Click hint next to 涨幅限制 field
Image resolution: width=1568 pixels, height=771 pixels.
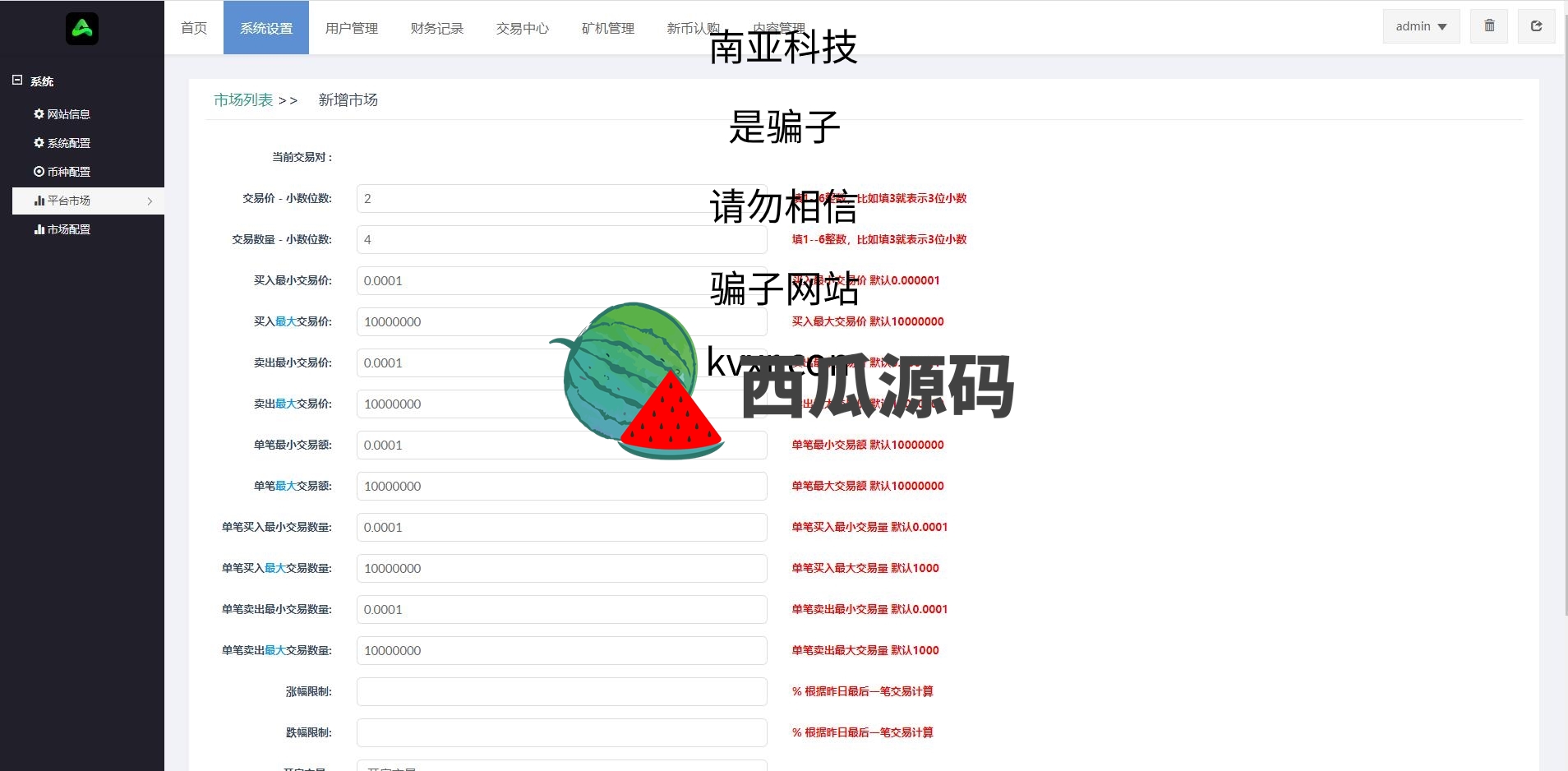pos(863,691)
